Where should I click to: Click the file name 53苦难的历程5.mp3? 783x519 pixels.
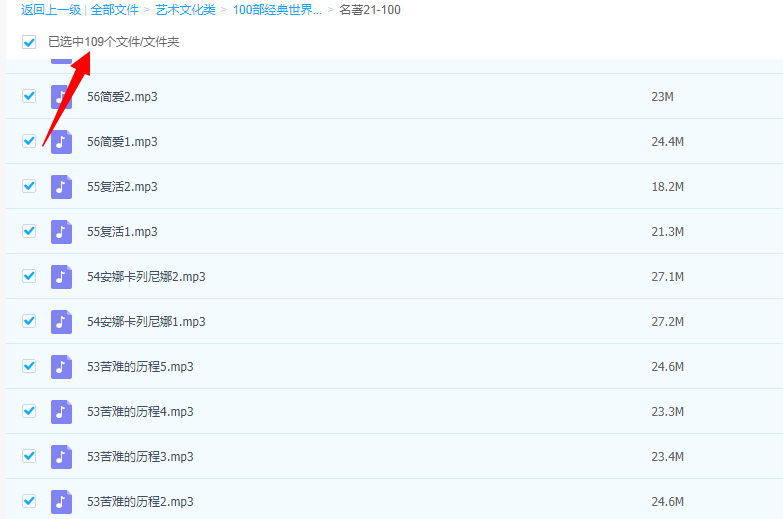140,367
